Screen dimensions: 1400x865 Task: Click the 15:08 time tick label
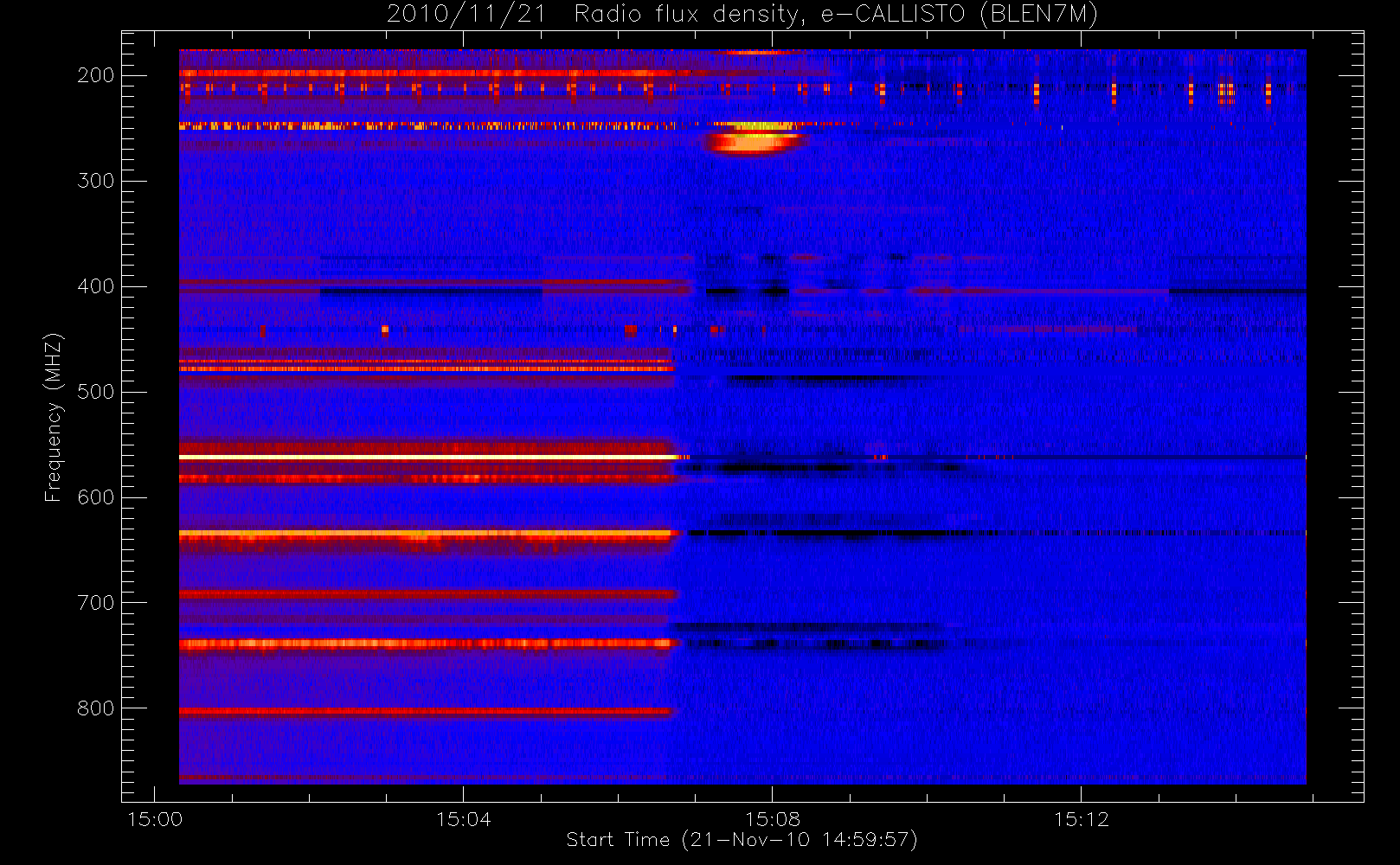pyautogui.click(x=773, y=819)
